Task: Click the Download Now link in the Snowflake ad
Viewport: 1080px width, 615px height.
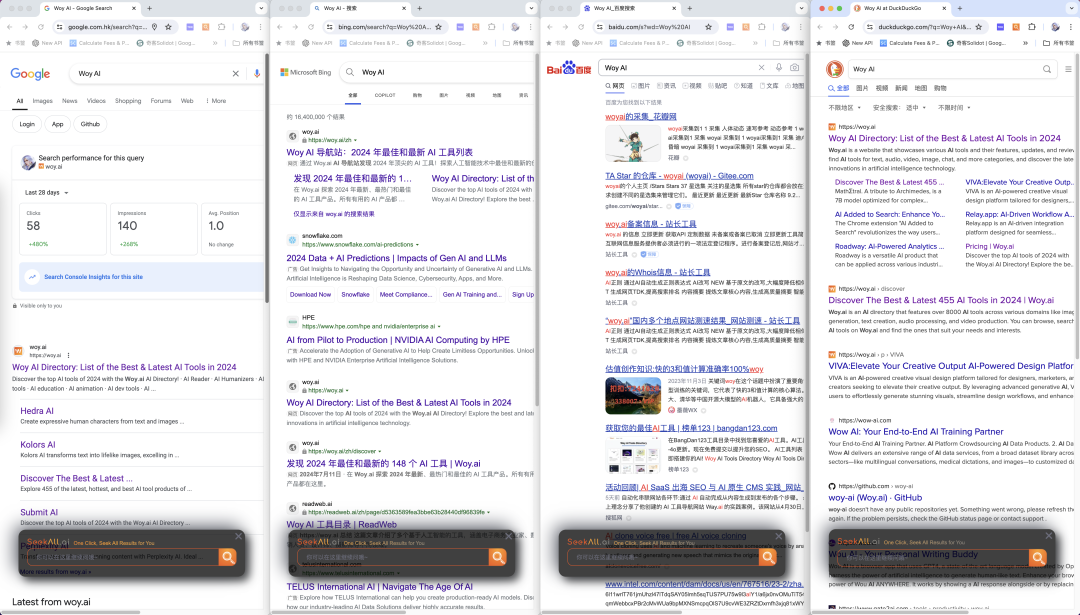Action: pyautogui.click(x=310, y=295)
